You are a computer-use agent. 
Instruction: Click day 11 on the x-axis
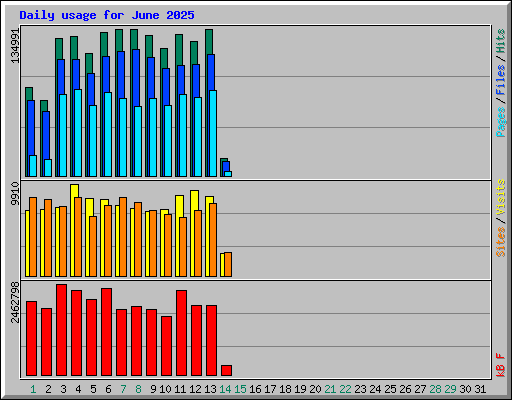click(180, 389)
